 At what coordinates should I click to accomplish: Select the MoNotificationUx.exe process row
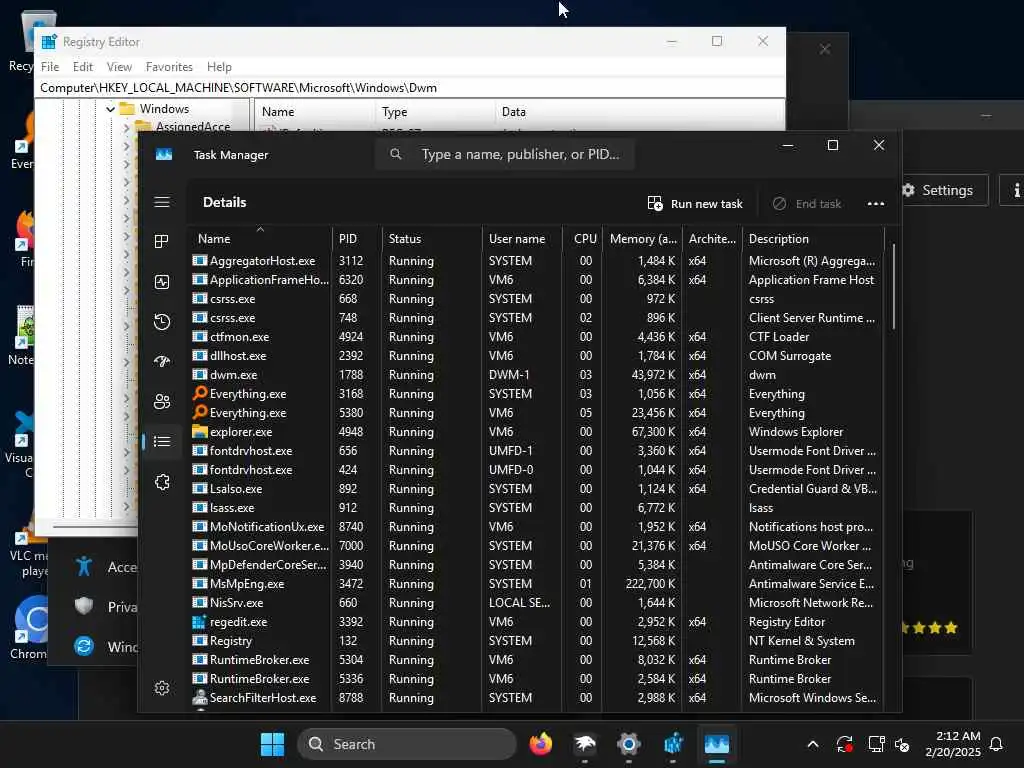click(x=536, y=526)
